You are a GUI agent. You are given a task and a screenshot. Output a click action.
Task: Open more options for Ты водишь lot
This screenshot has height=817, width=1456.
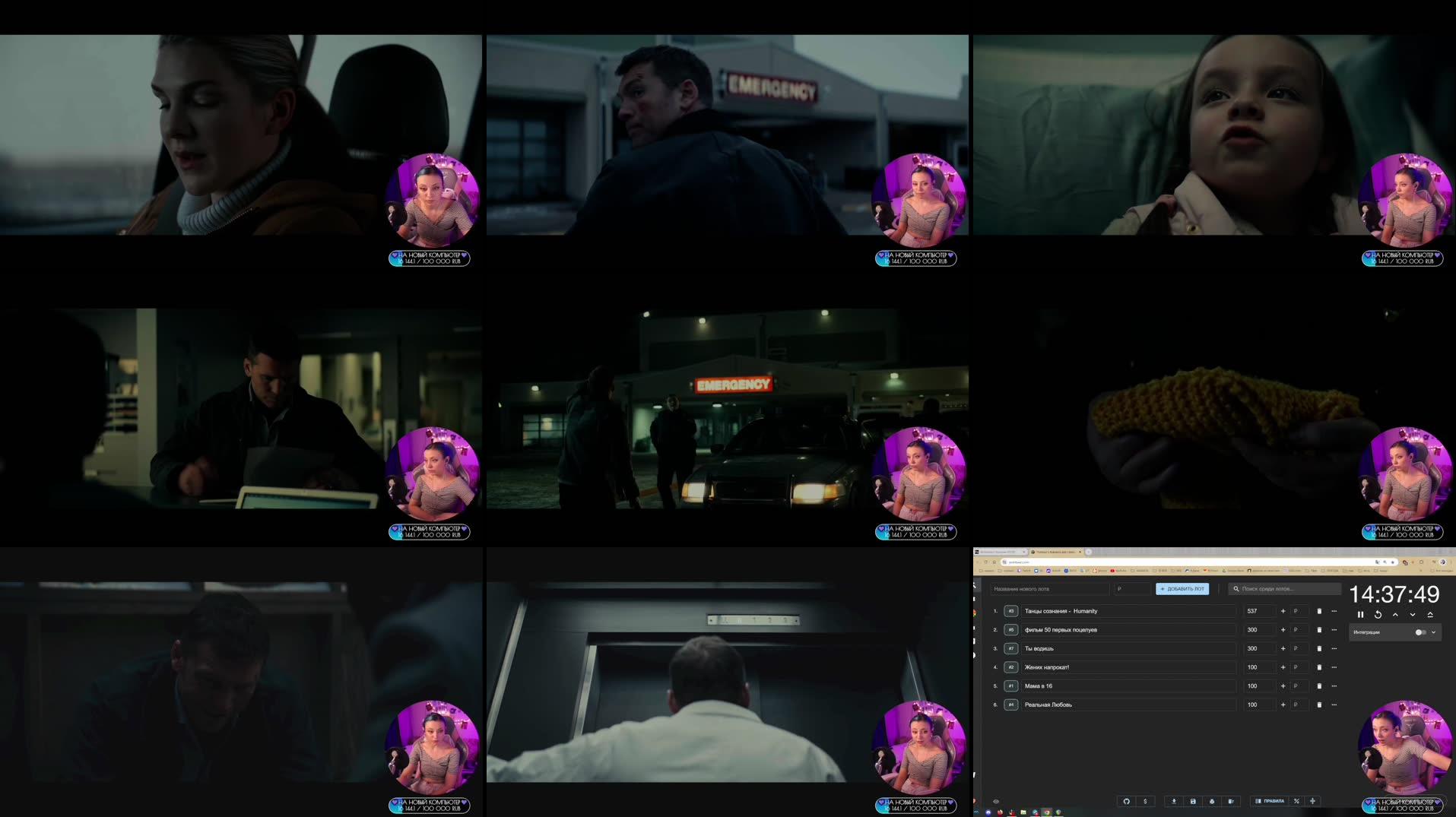point(1334,648)
